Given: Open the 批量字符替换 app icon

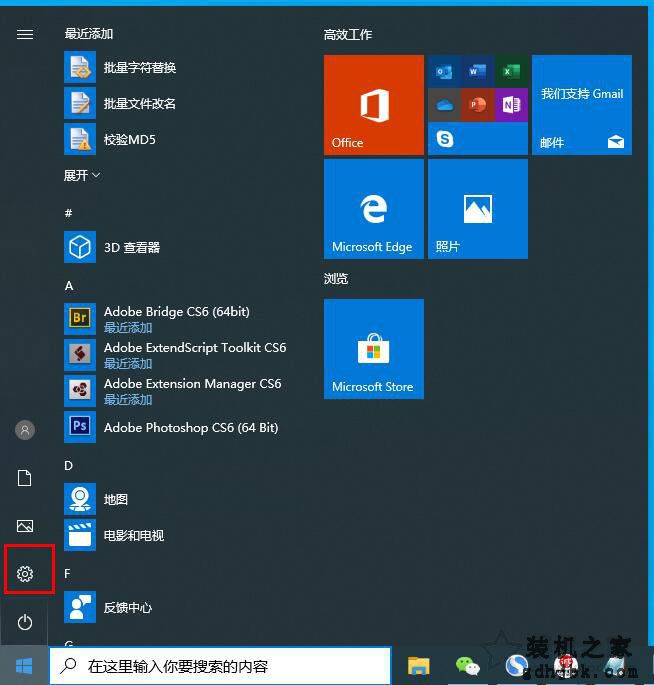Looking at the screenshot, I should click(x=80, y=67).
